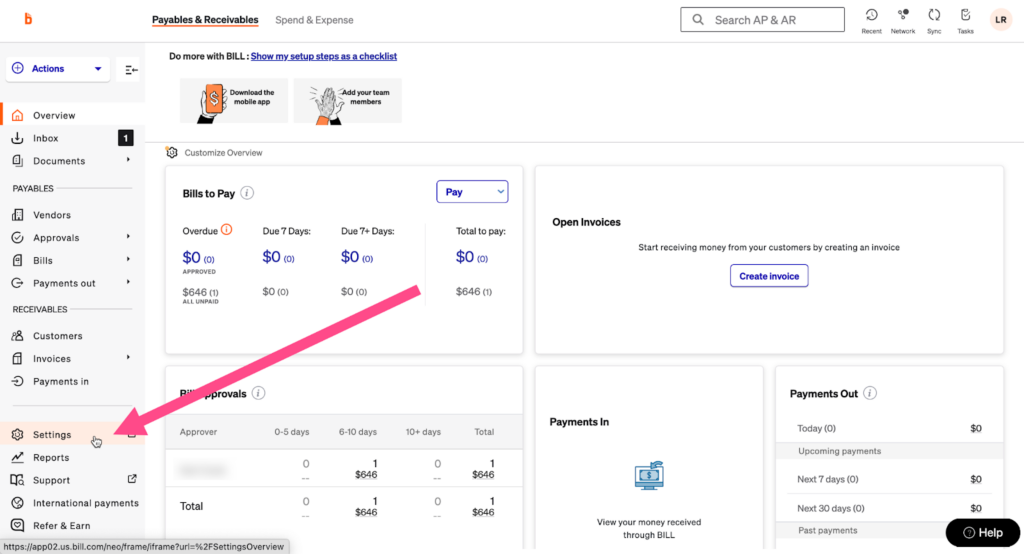Click the Payments In computer illustration
The image size is (1024, 554).
(649, 475)
